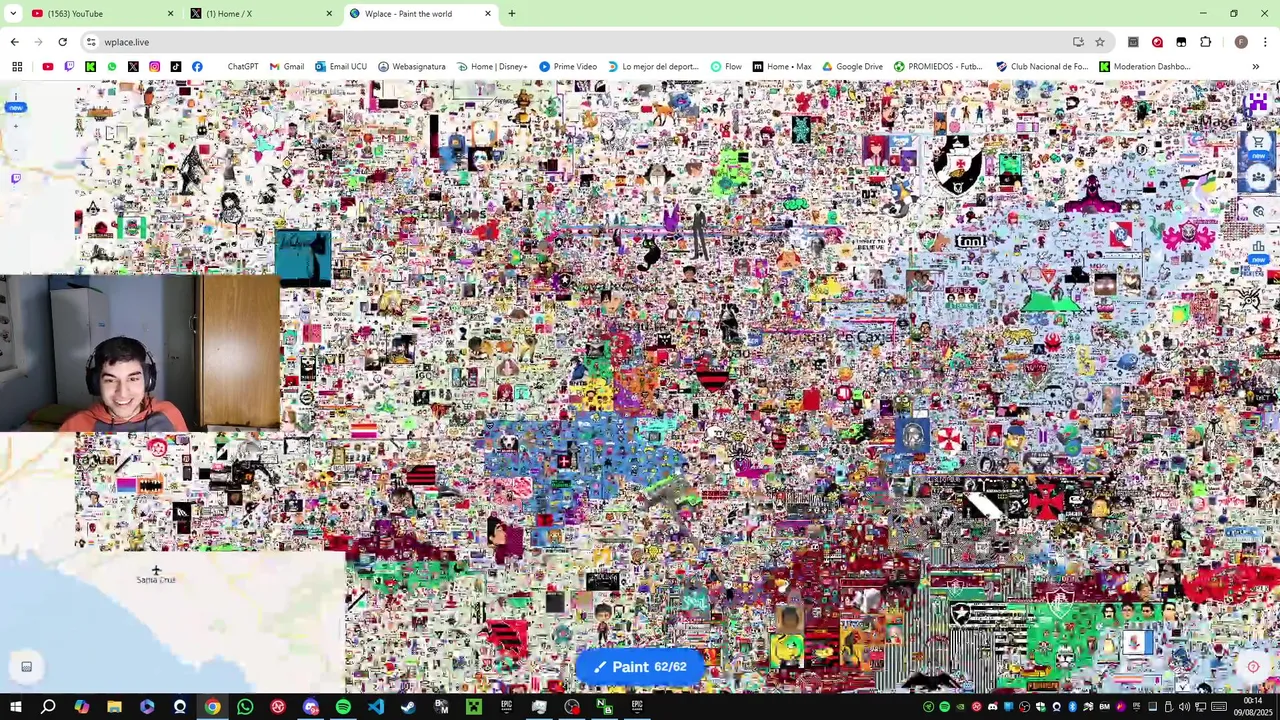
Task: Open the Chrome extensions puzzle icon
Action: (1205, 42)
